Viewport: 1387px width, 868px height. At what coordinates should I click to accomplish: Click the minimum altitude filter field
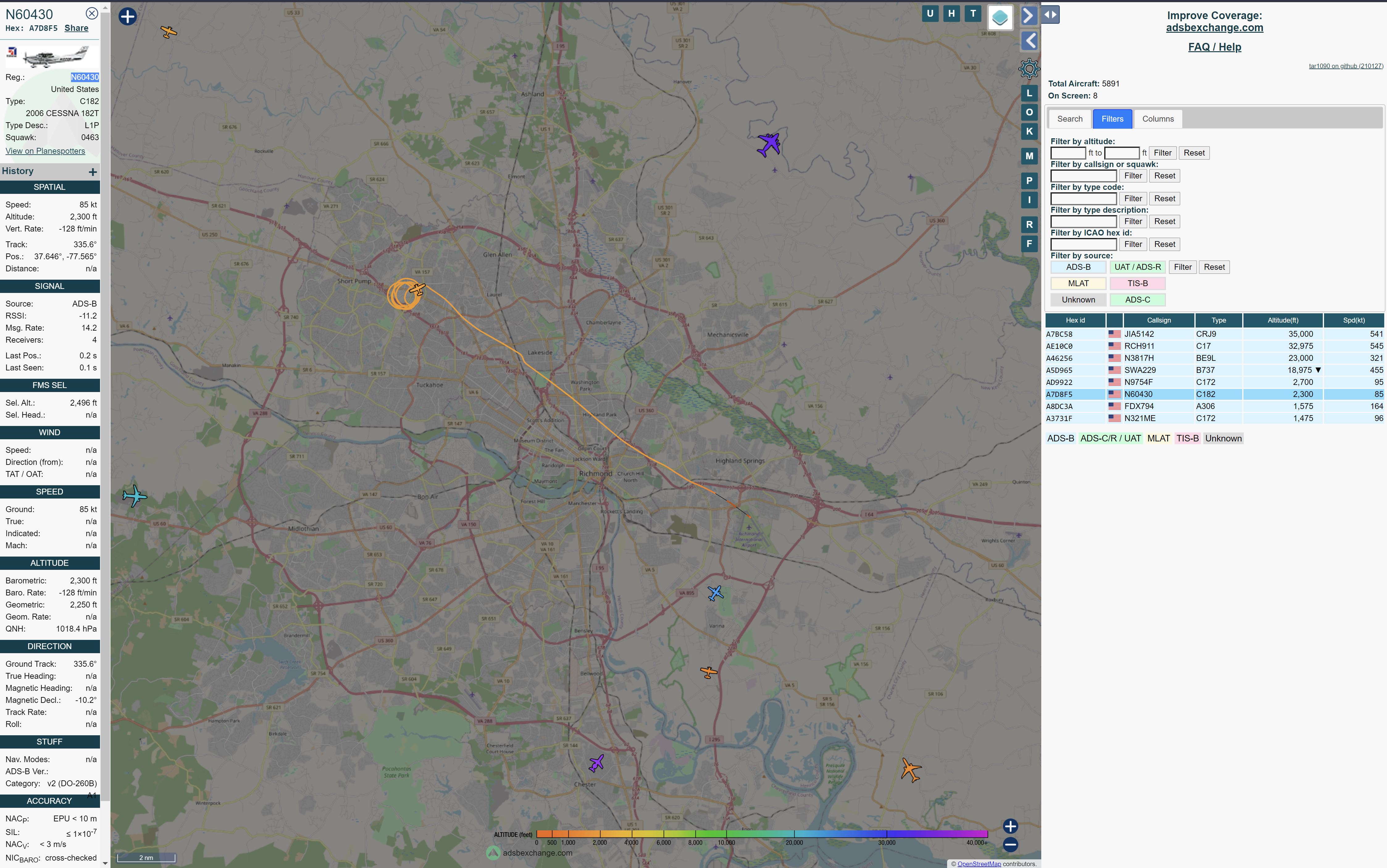pos(1068,153)
